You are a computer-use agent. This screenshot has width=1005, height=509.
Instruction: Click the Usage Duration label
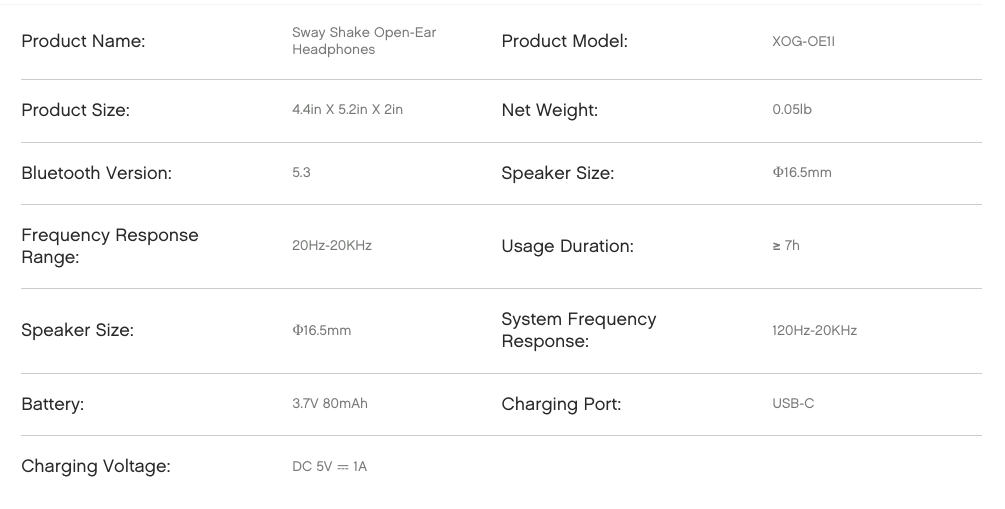(567, 246)
